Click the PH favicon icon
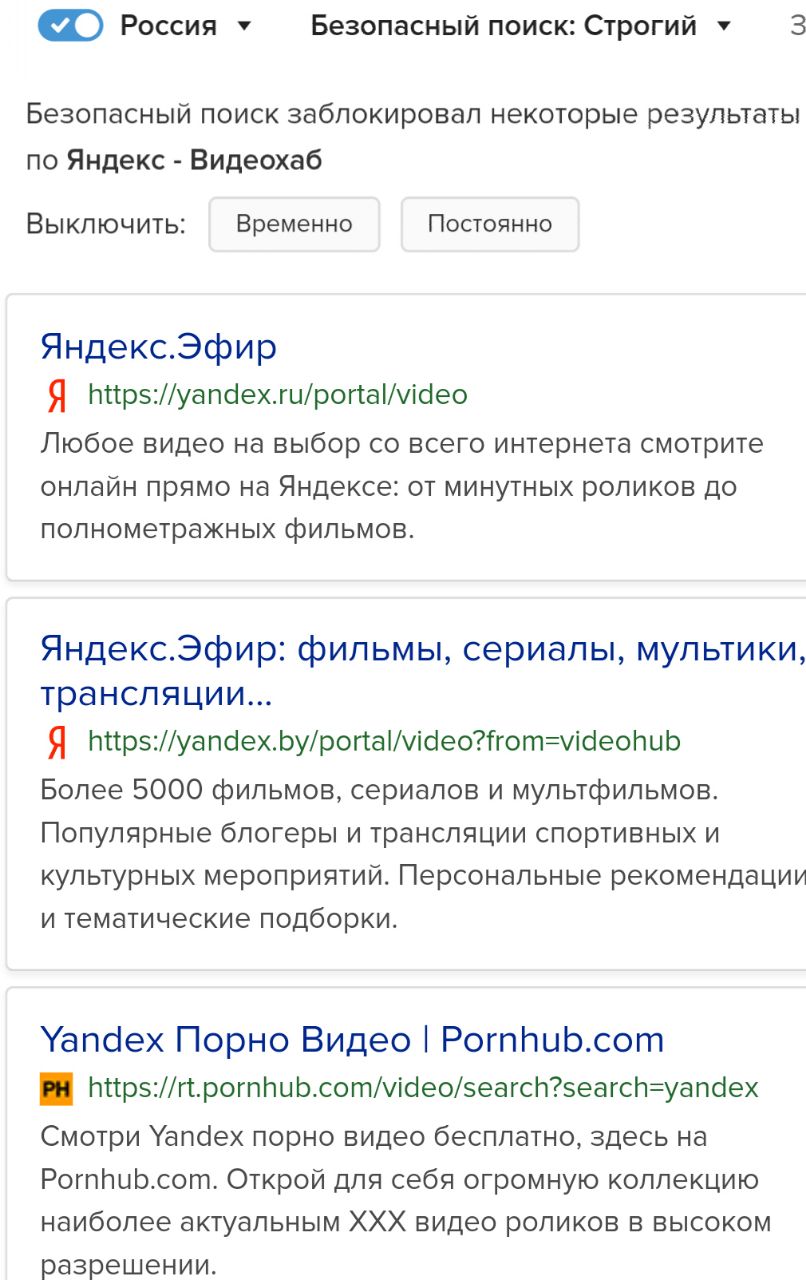Image resolution: width=806 pixels, height=1280 pixels. (57, 1088)
